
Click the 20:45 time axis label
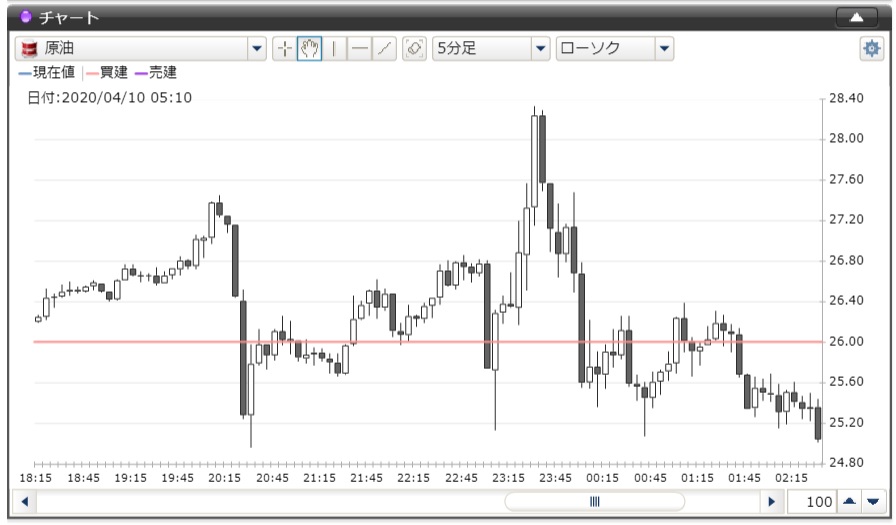pyautogui.click(x=272, y=478)
